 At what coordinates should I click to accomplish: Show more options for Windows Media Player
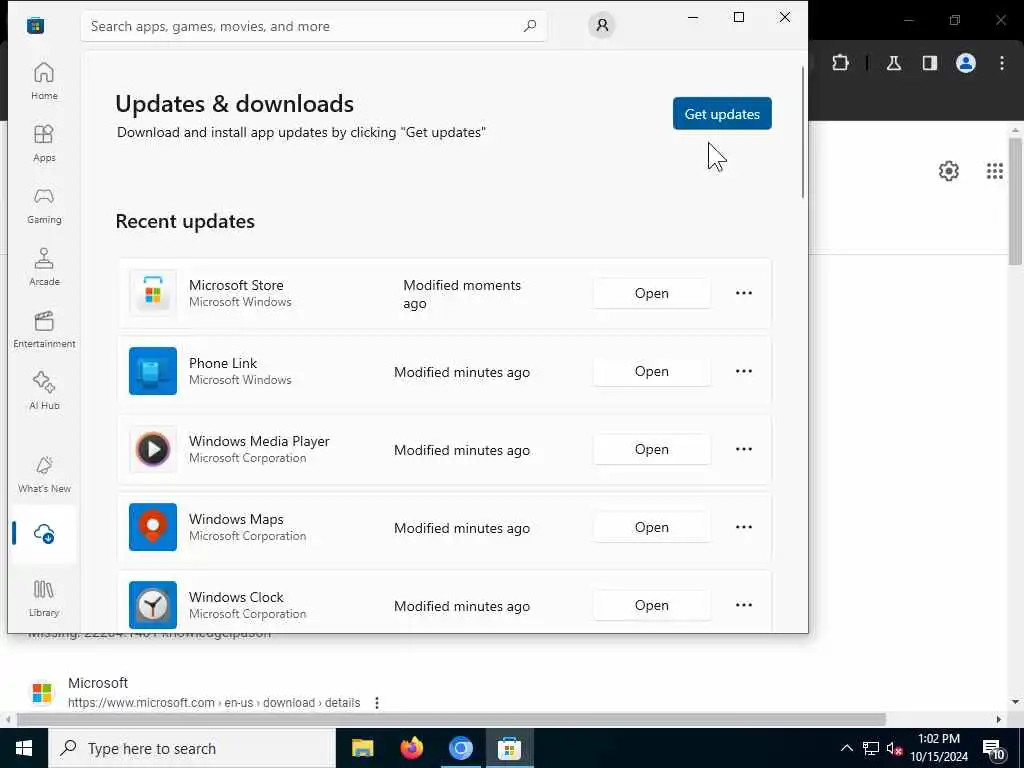[744, 449]
